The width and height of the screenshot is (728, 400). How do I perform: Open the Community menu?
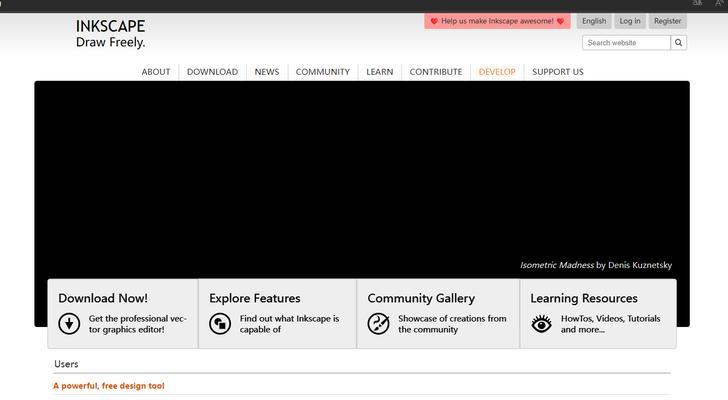click(x=323, y=72)
